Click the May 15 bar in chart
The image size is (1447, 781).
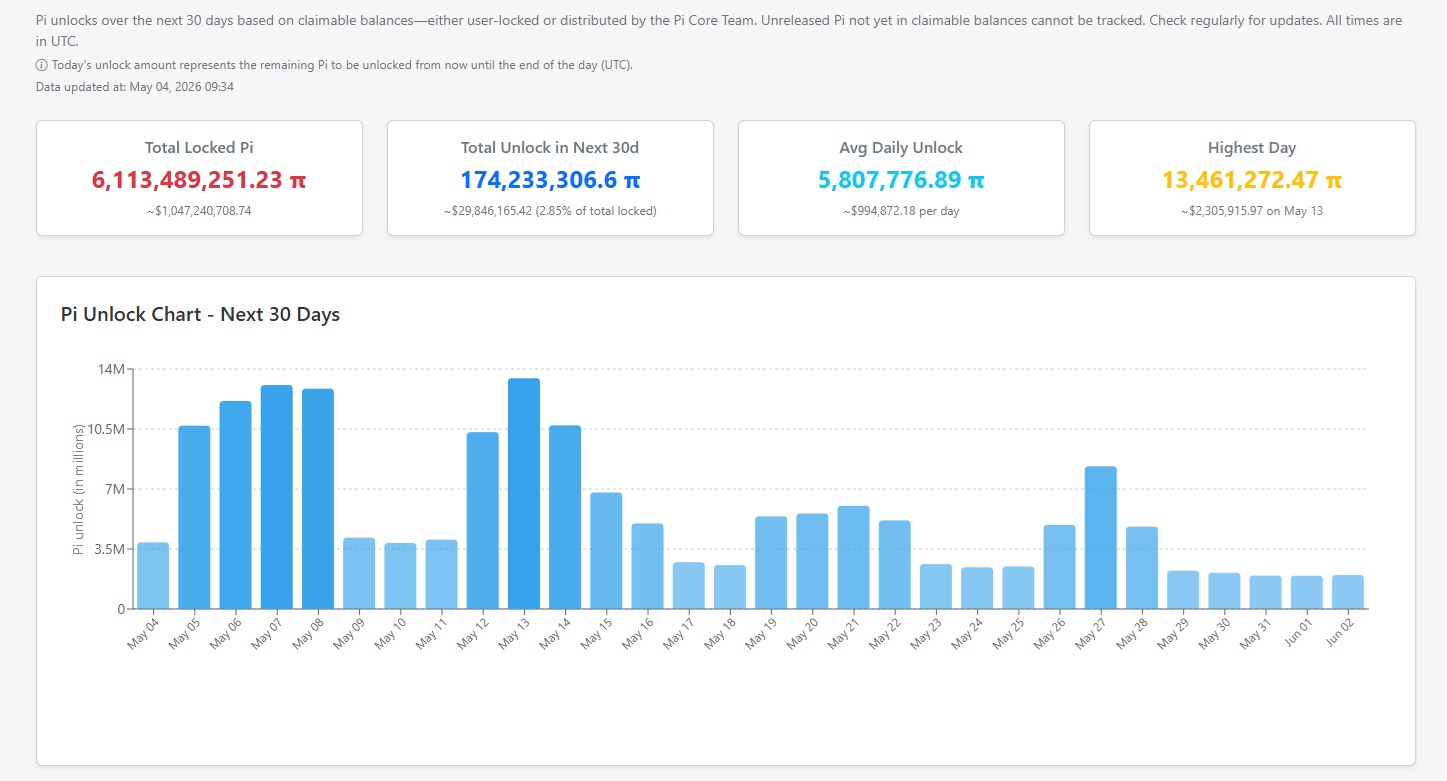point(606,550)
